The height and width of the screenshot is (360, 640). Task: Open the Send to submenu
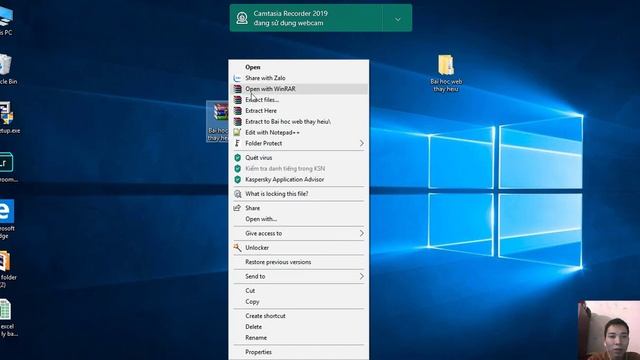point(298,276)
